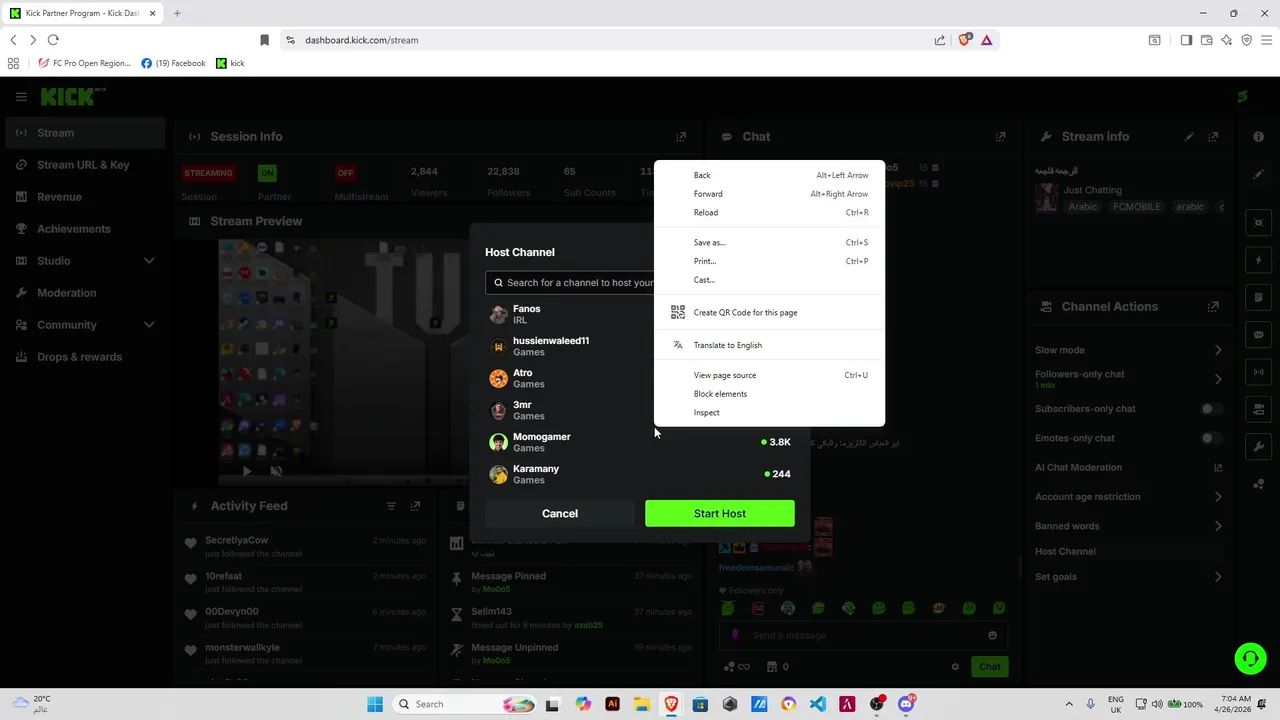Select Translate to English menu item
Screen dimensions: 1280x720
point(769,345)
